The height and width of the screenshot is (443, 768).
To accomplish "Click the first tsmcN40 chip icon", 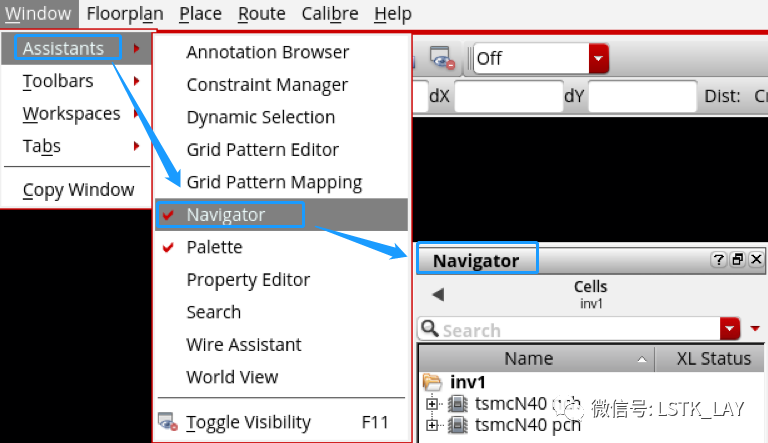I will click(x=457, y=404).
